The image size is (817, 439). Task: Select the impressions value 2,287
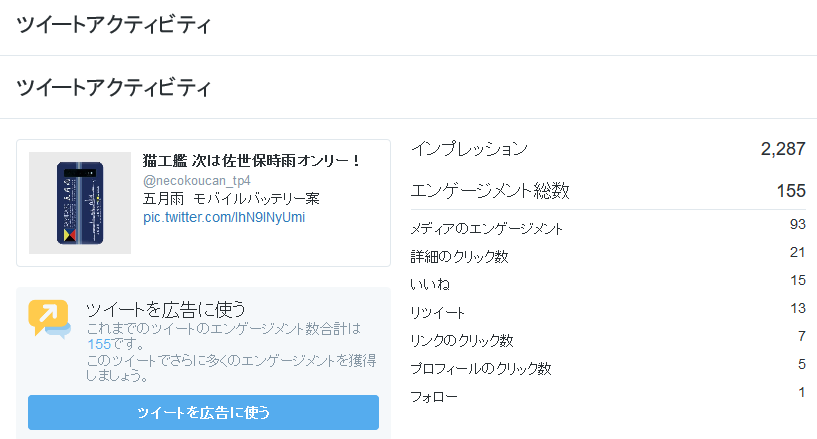(x=783, y=149)
